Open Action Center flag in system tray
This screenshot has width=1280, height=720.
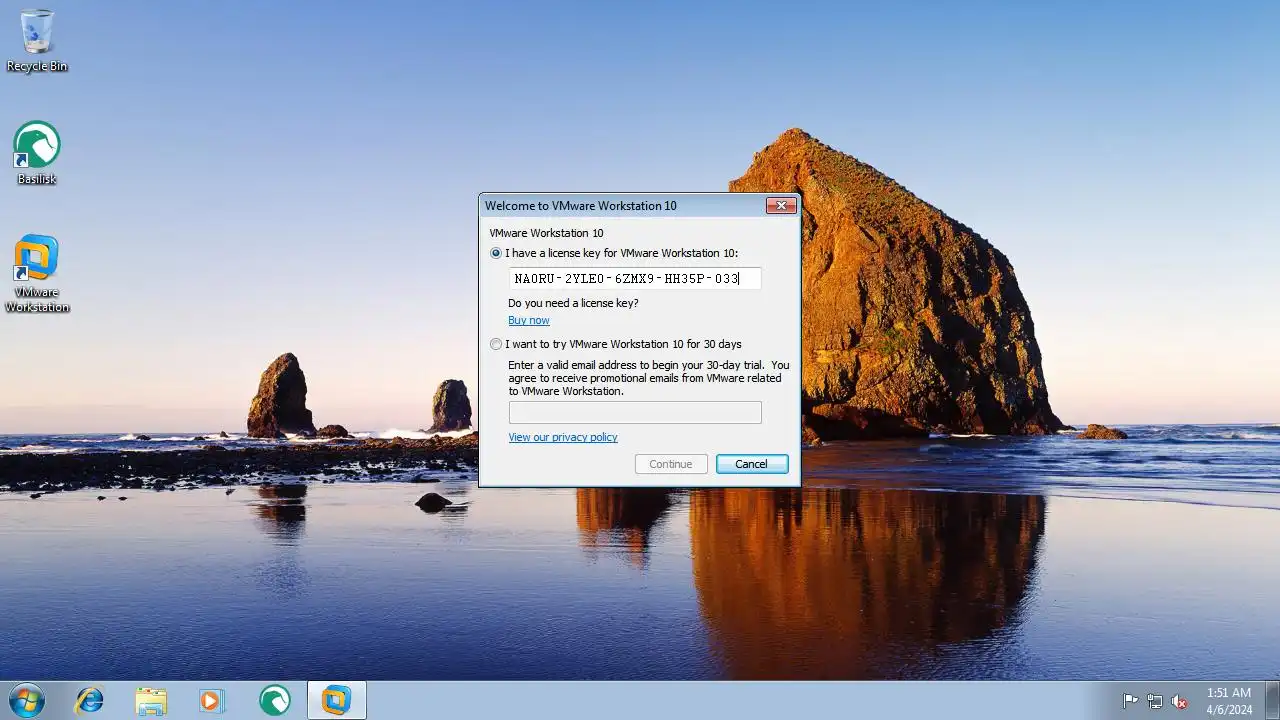[1131, 701]
